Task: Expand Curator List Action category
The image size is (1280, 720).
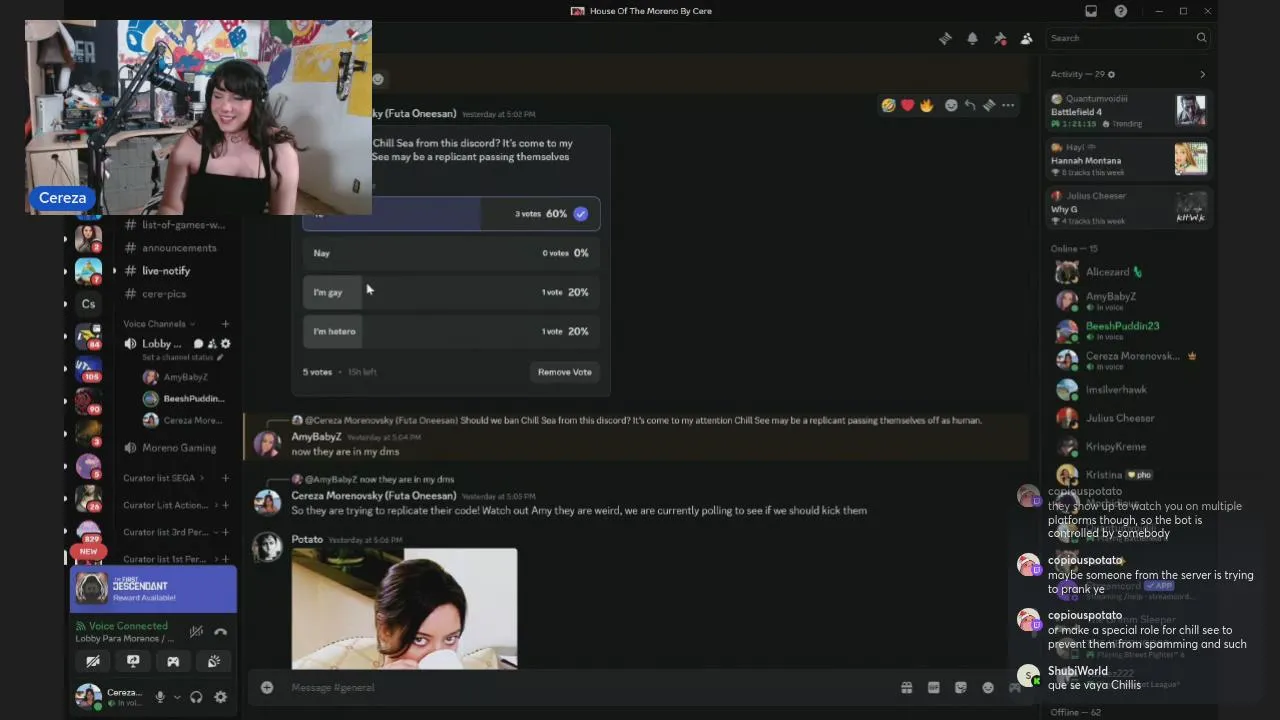Action: point(168,505)
